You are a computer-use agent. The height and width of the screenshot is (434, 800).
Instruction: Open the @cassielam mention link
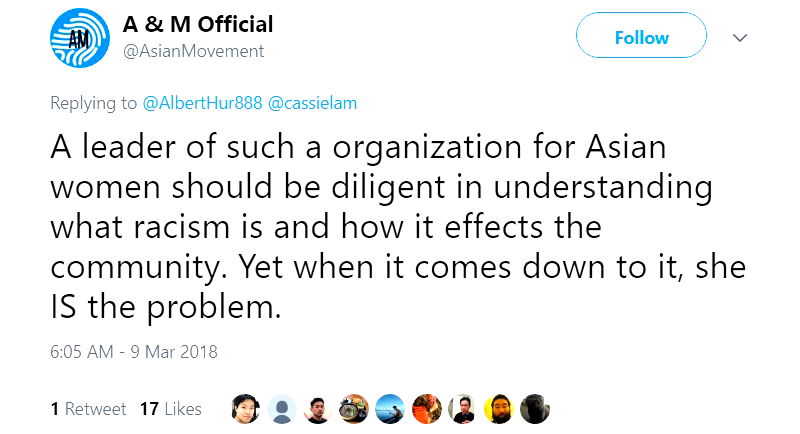point(310,103)
